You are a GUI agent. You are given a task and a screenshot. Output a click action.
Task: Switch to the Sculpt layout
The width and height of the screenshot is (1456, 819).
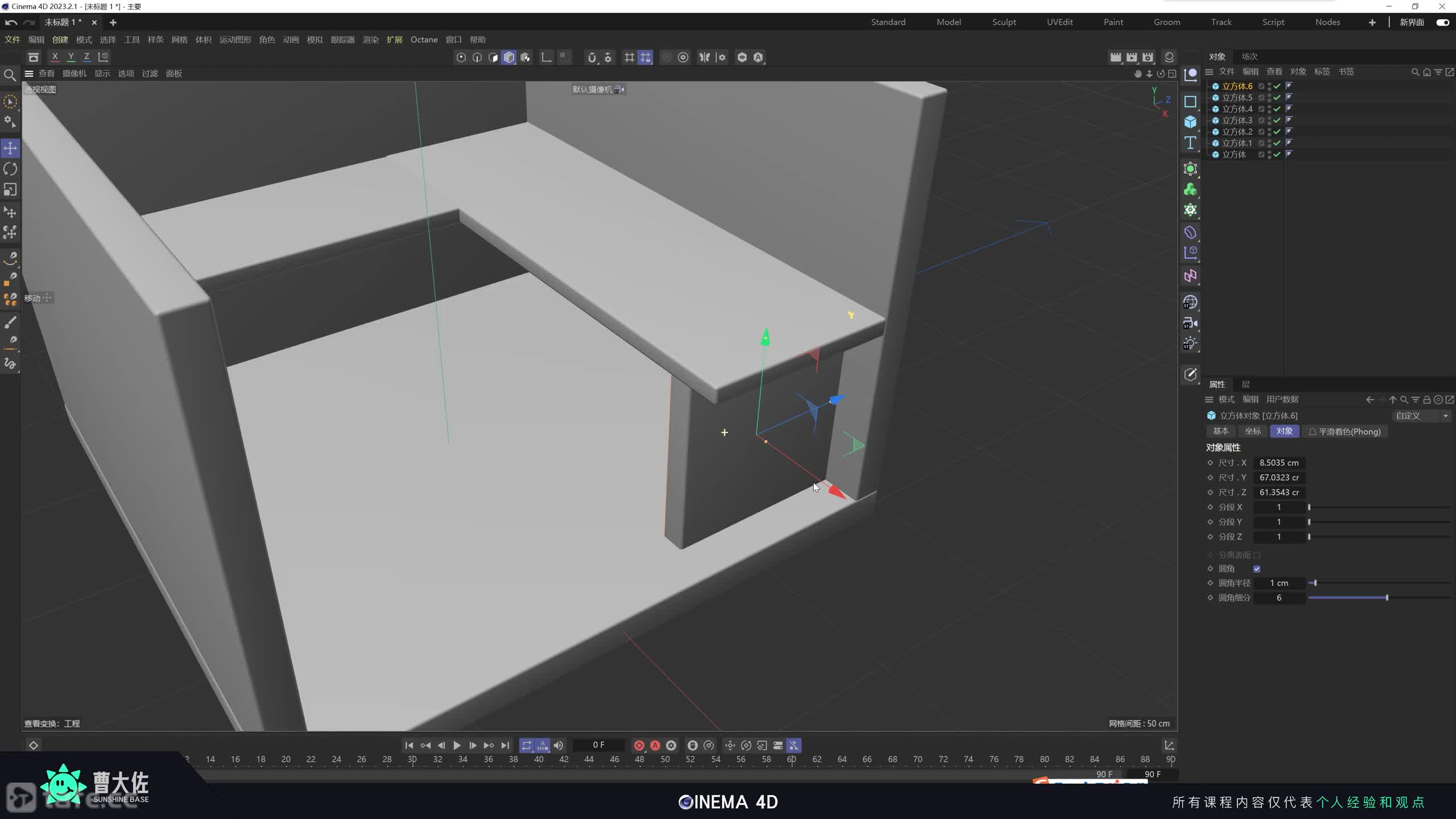(x=1004, y=22)
